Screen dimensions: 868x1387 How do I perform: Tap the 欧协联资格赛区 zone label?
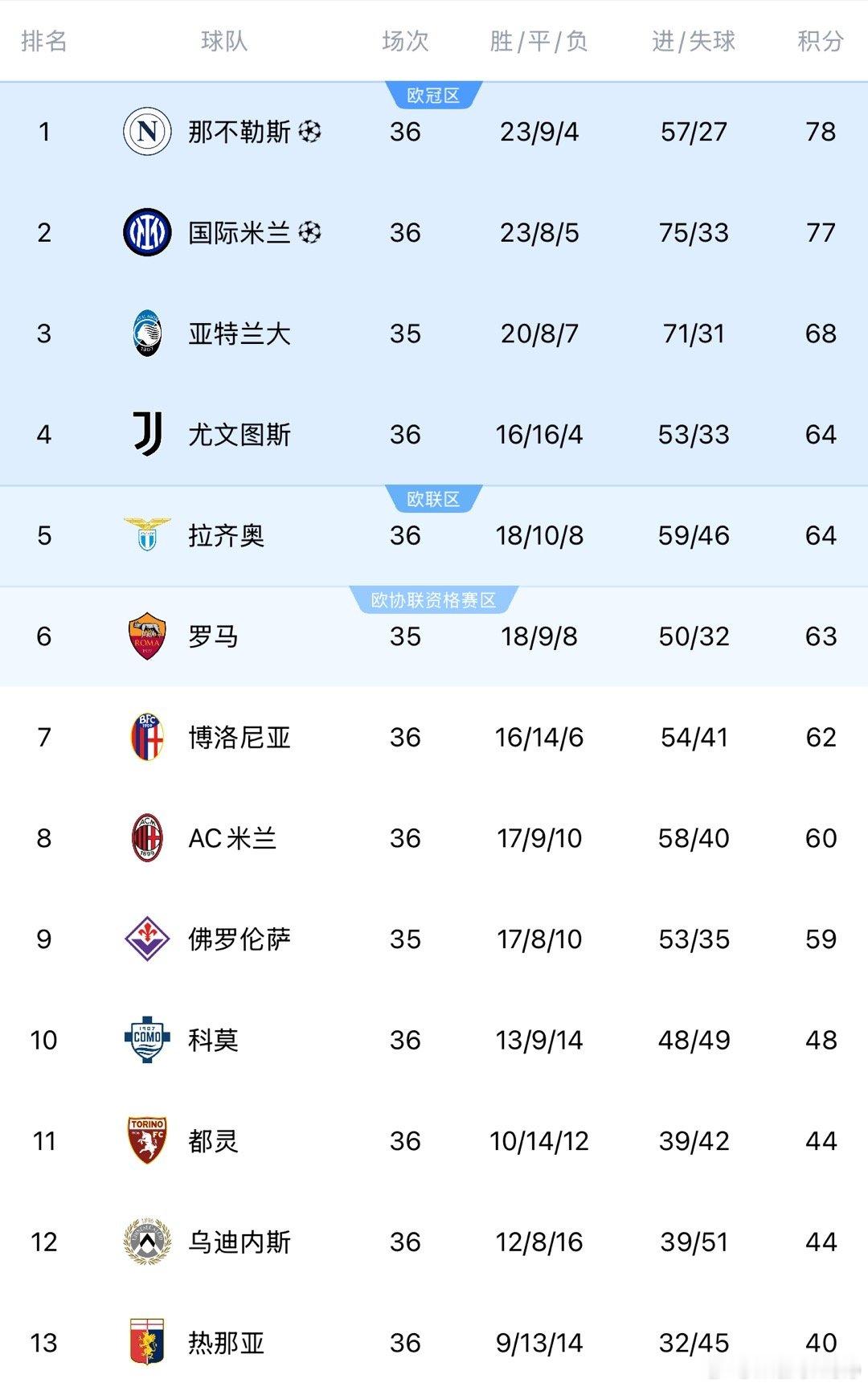(434, 600)
